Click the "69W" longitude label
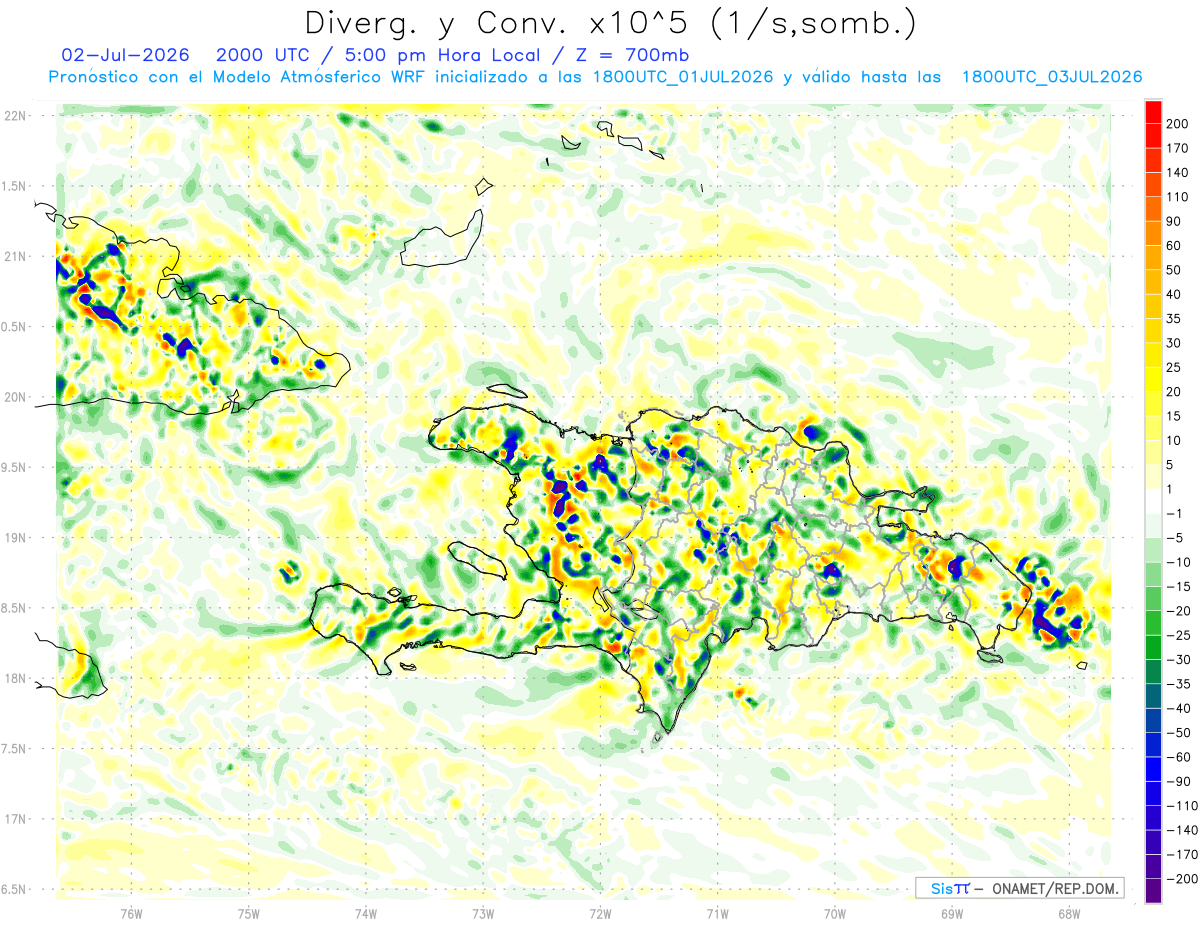Image resolution: width=1200 pixels, height=927 pixels. tap(952, 914)
